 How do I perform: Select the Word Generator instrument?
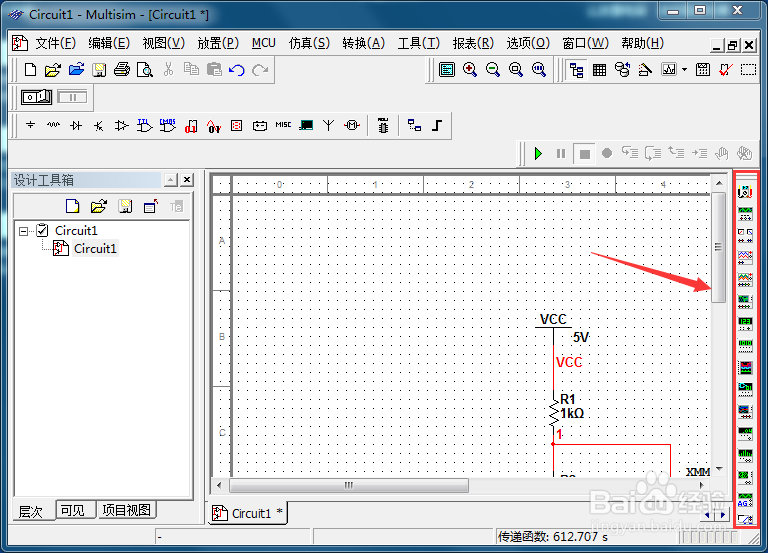(745, 346)
